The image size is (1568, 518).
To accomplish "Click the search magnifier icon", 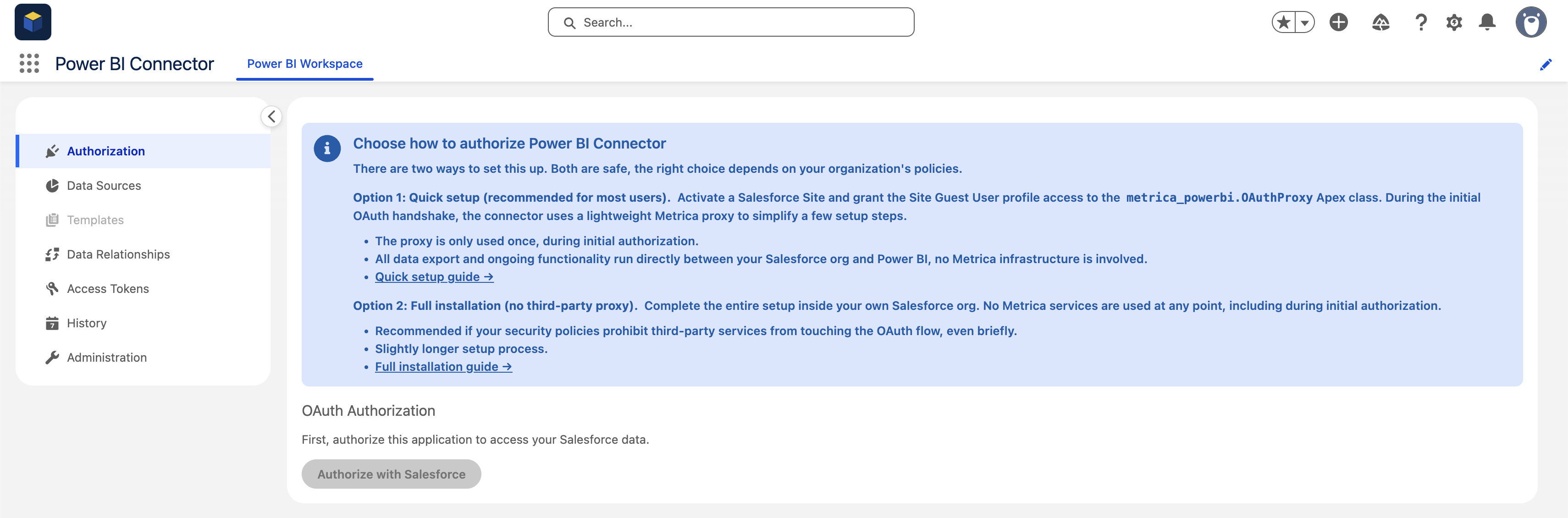I will pos(569,23).
